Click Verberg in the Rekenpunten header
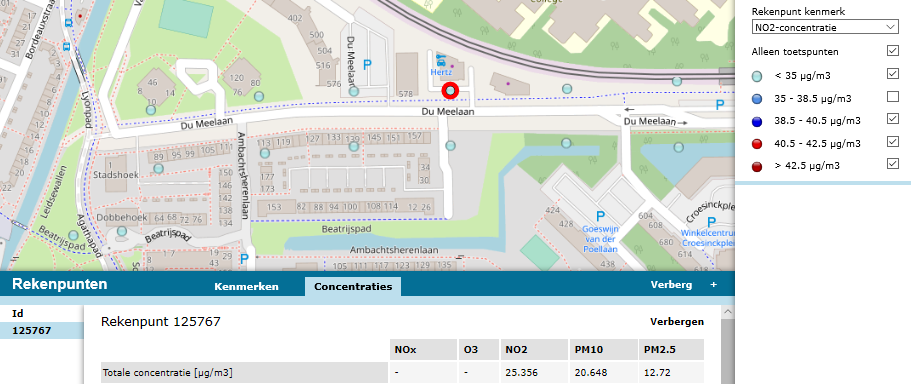The width and height of the screenshot is (911, 384). point(671,285)
